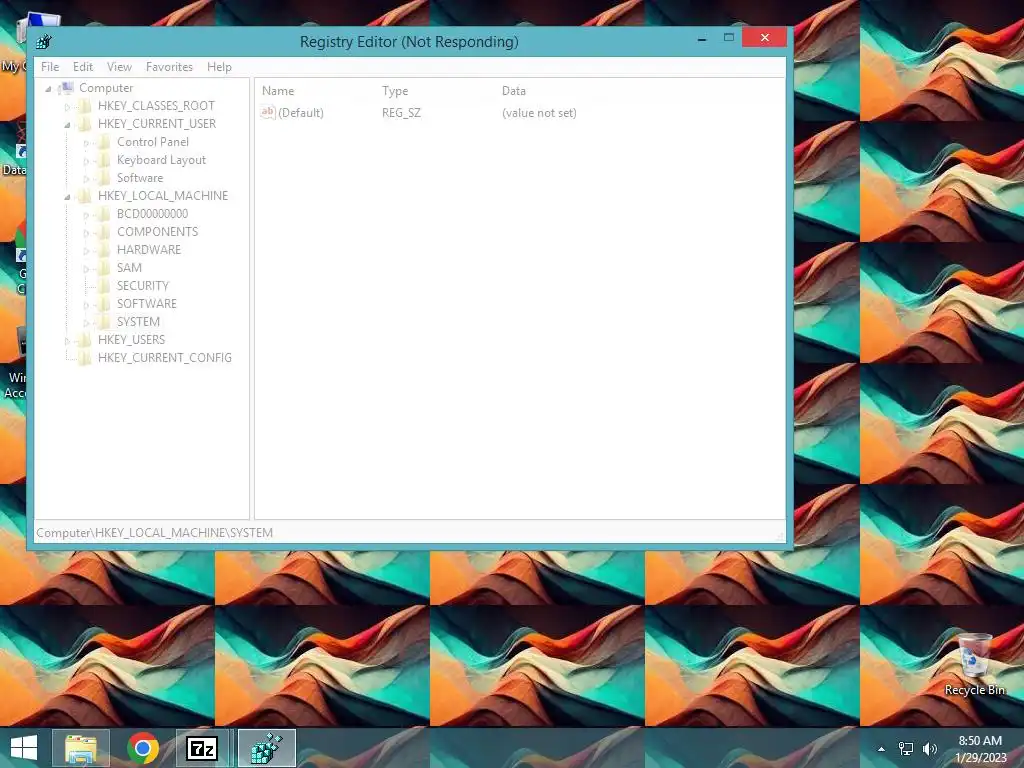Click the HARDWARE folder icon
Viewport: 1024px width, 768px height.
click(x=103, y=249)
